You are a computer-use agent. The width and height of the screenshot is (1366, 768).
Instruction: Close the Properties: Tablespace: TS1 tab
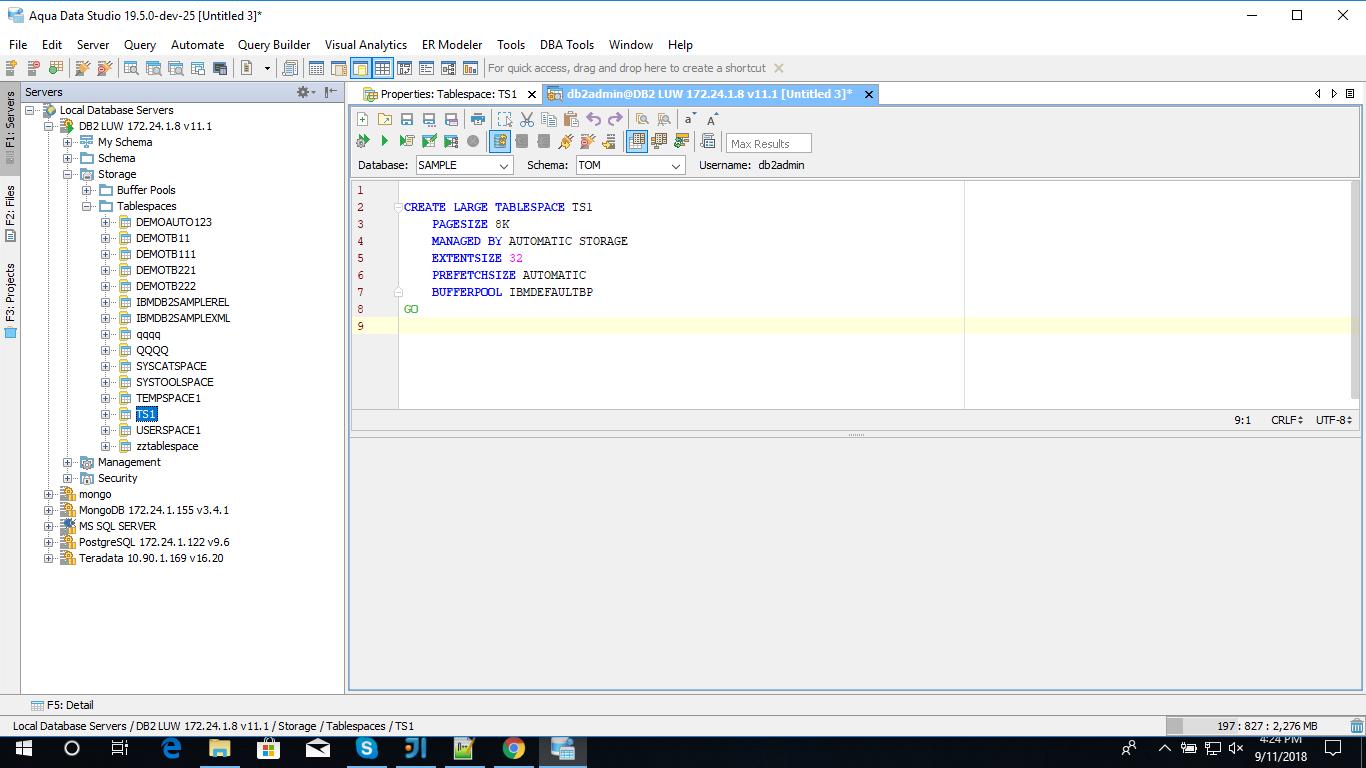532,94
